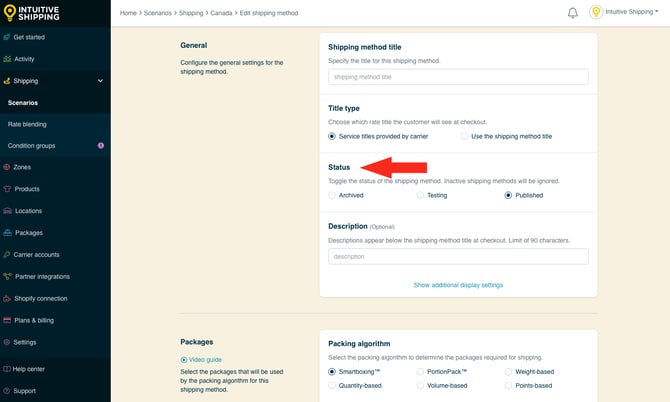Click the Shipping breadcrumb
The height and width of the screenshot is (402, 670).
191,13
